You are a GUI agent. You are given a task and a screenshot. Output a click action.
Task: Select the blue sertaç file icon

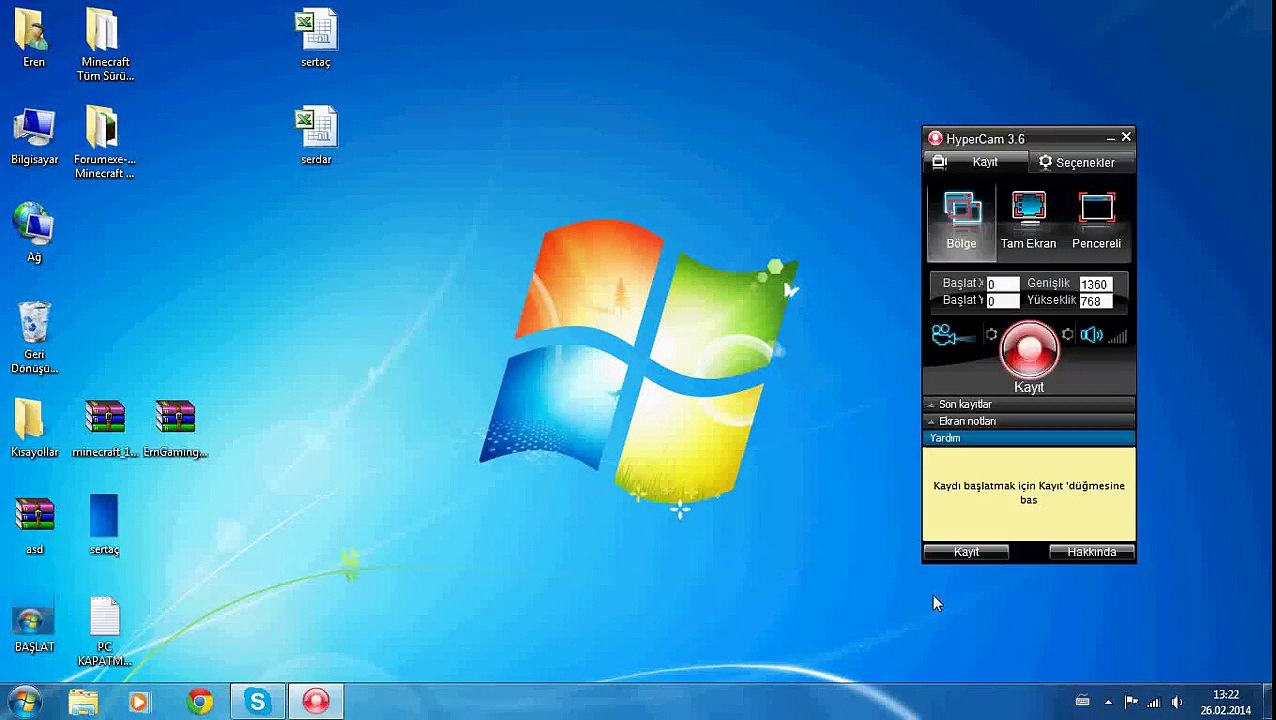(x=104, y=526)
